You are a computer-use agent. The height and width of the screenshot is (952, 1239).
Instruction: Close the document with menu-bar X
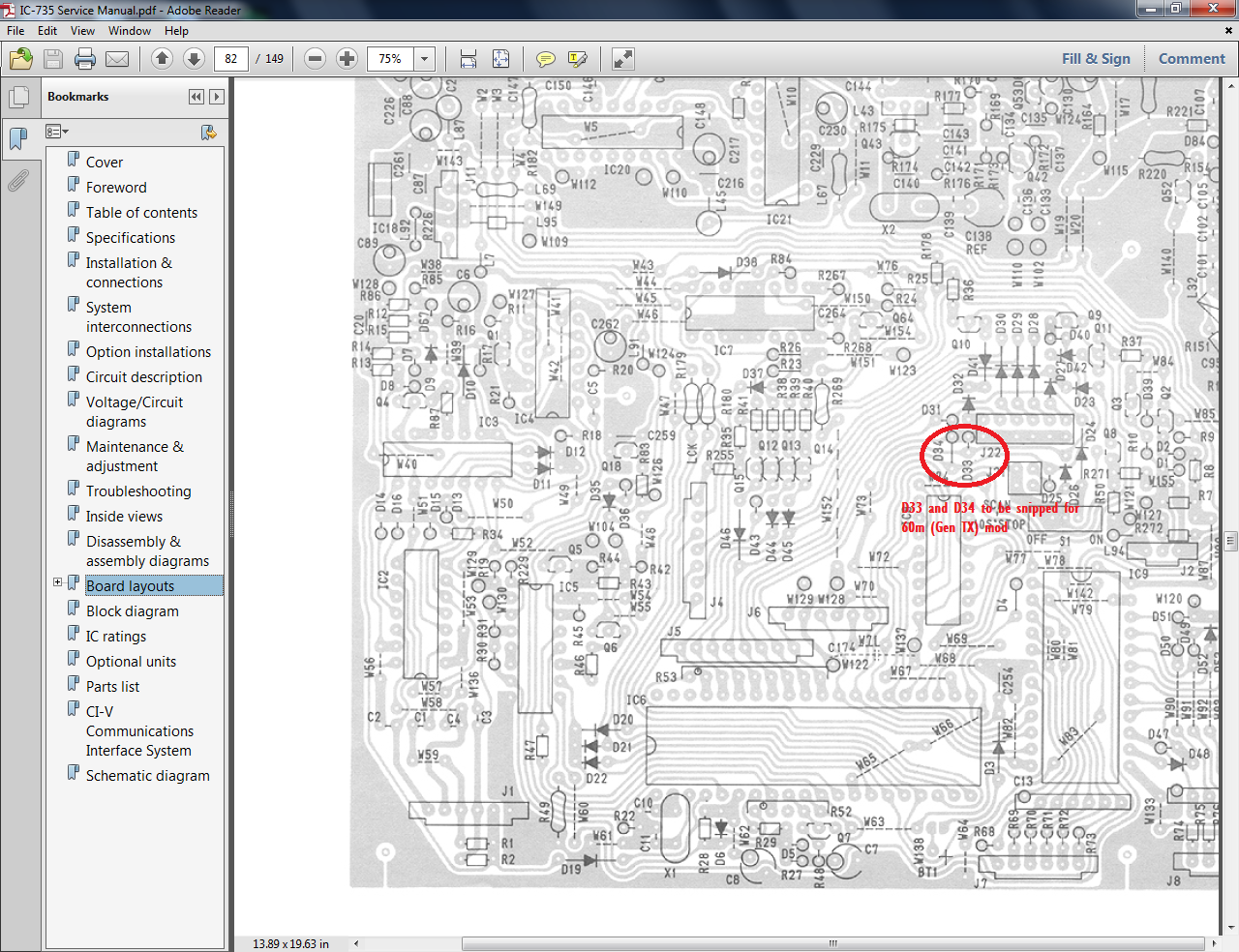(x=1229, y=31)
